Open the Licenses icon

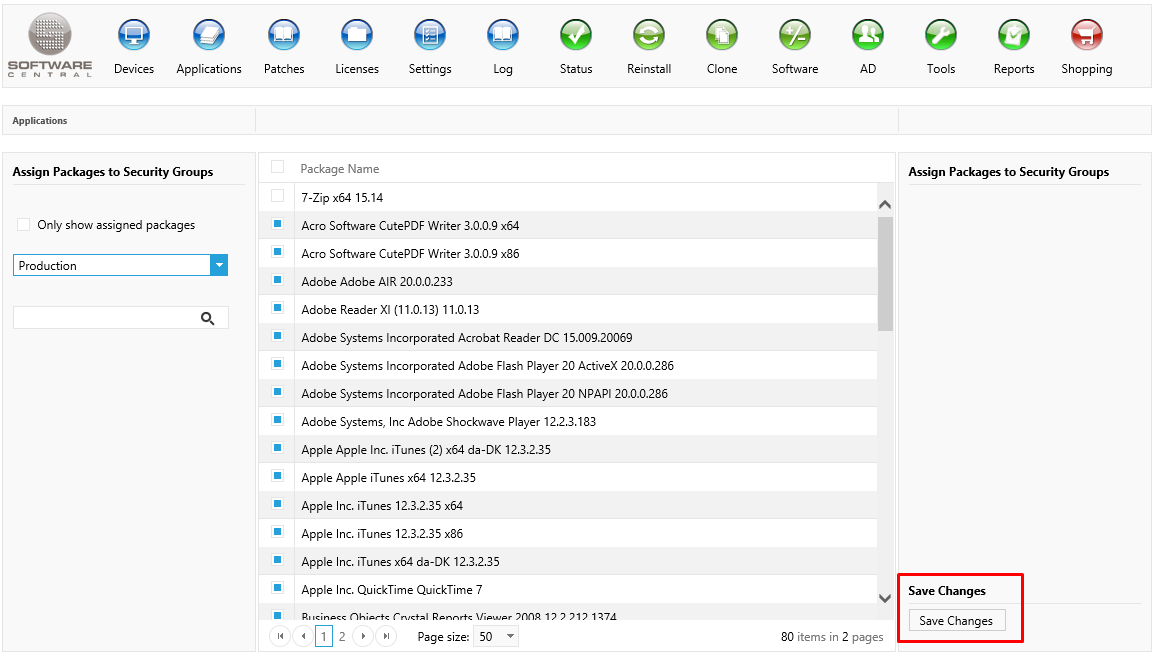(x=357, y=36)
